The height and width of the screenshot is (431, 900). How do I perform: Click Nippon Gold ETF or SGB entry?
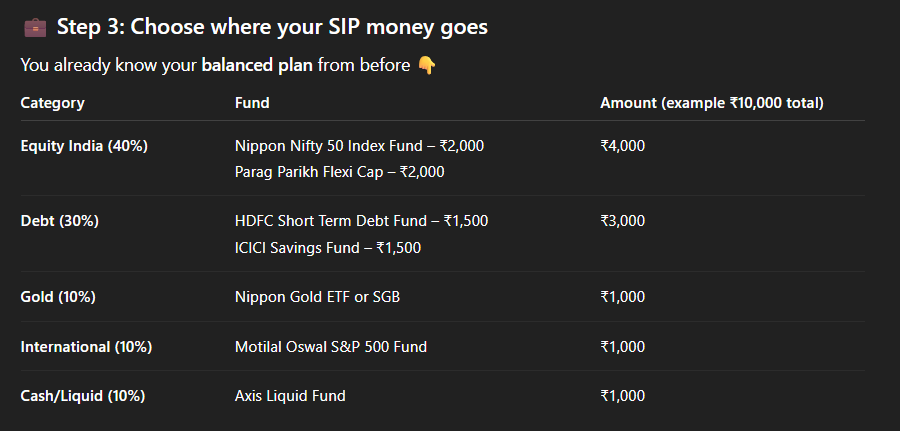(x=318, y=297)
